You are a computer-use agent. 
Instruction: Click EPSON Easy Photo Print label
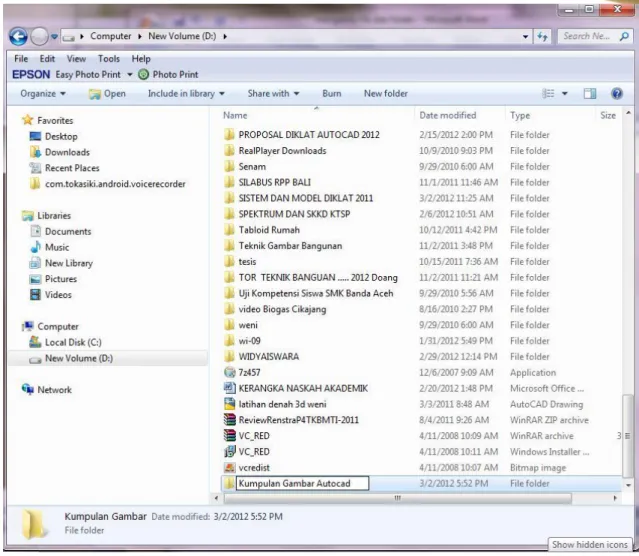click(x=66, y=75)
